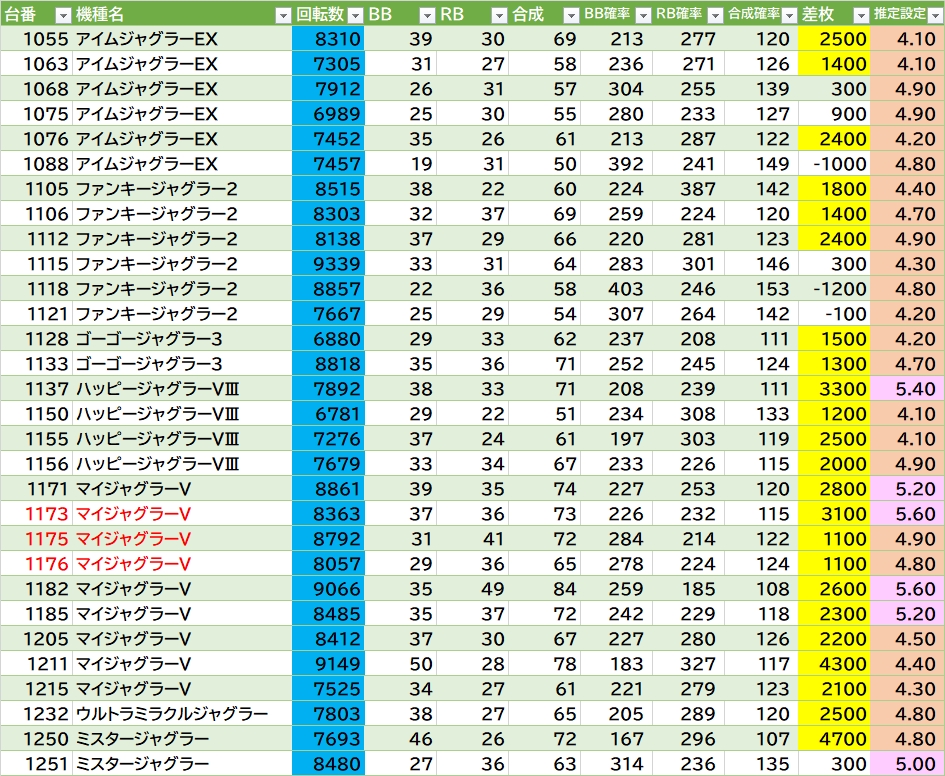Image resolution: width=945 pixels, height=776 pixels.
Task: Open the 合成確率 column filter dropdown
Action: 788,16
